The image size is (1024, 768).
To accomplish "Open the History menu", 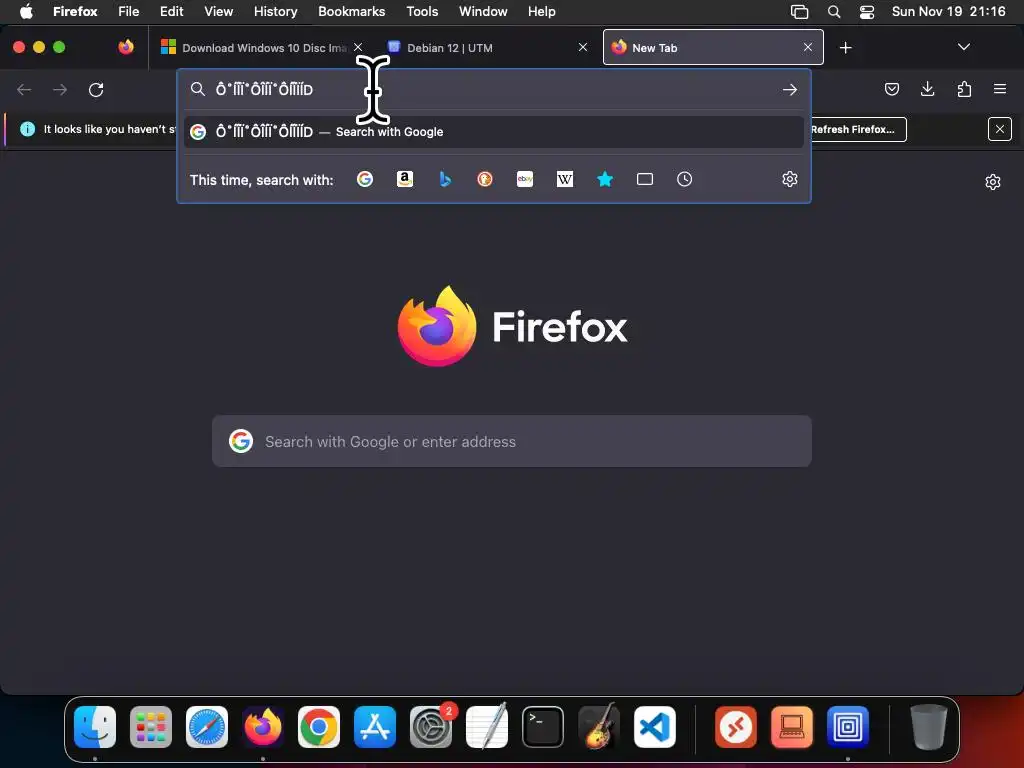I will coord(276,11).
